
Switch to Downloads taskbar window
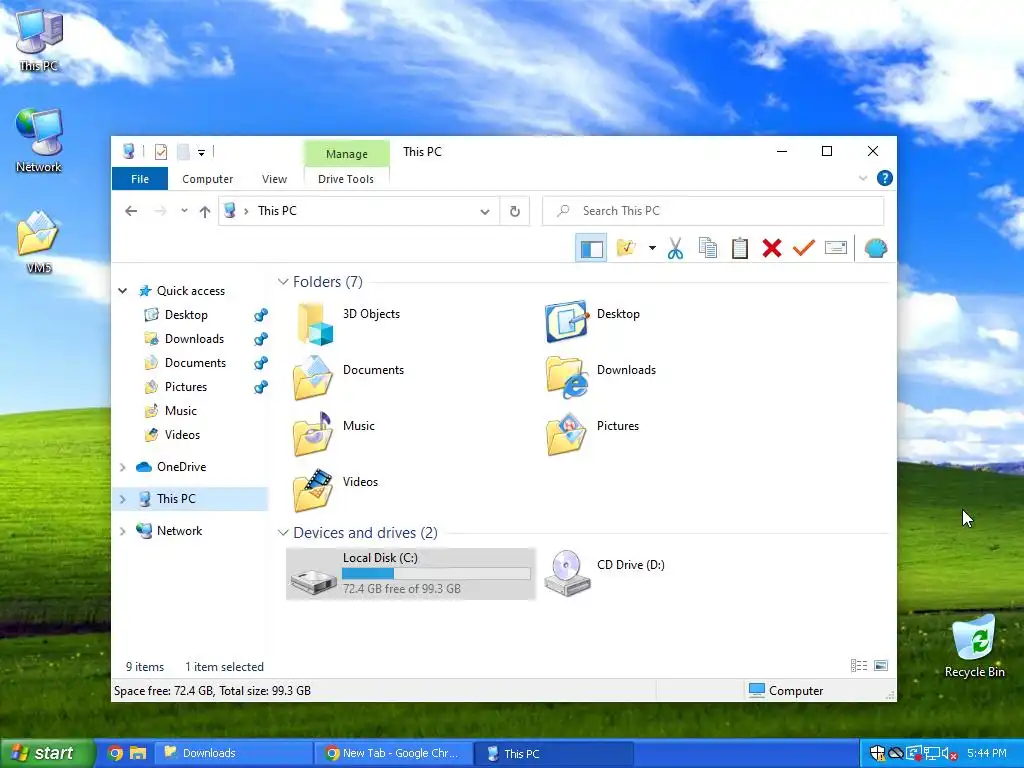[234, 753]
